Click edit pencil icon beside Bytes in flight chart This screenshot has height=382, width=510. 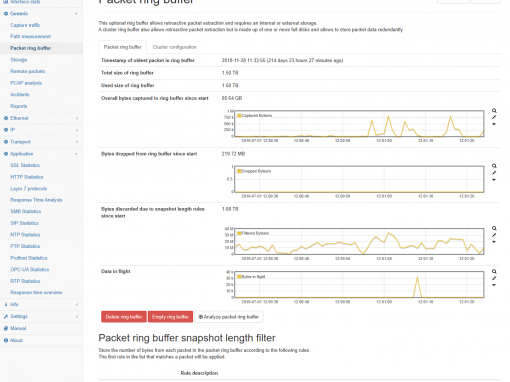pos(494,278)
